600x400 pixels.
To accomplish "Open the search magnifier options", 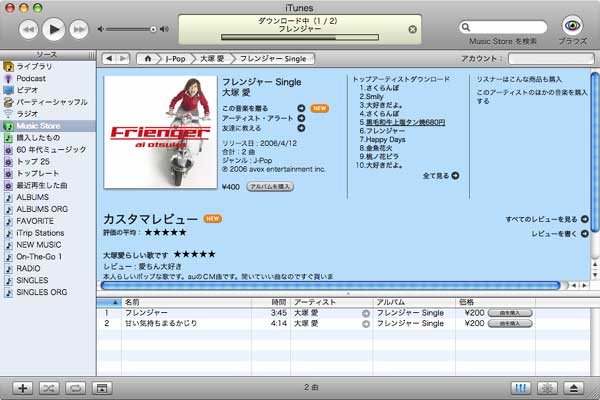I will coord(466,27).
